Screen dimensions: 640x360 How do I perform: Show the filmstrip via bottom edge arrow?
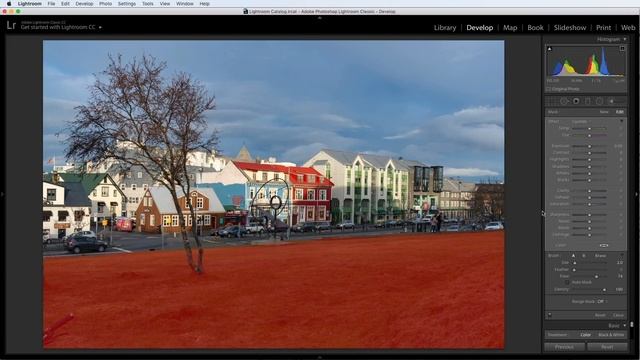pyautogui.click(x=320, y=358)
